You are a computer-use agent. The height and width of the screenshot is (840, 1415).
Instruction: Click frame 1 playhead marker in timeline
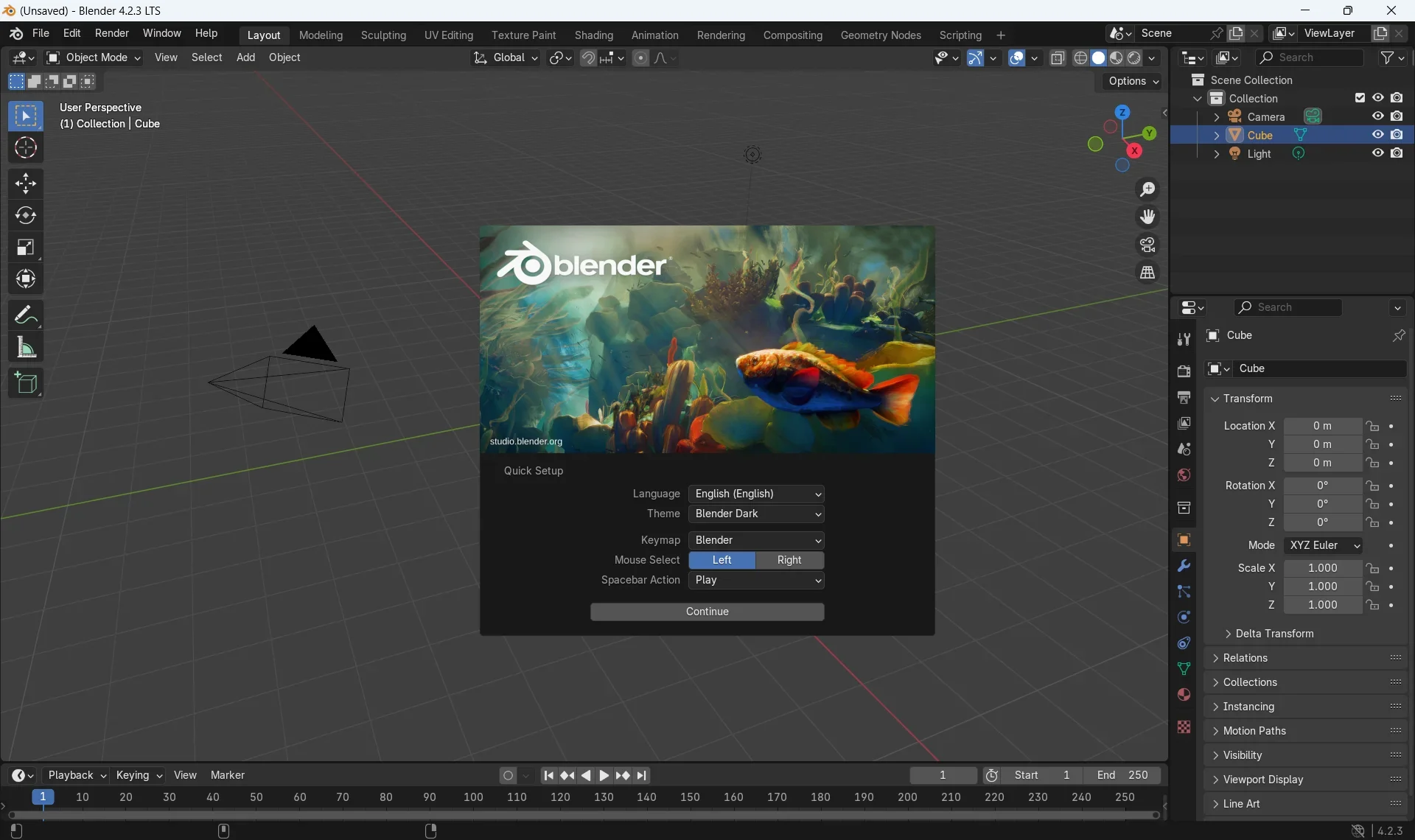[x=43, y=797]
